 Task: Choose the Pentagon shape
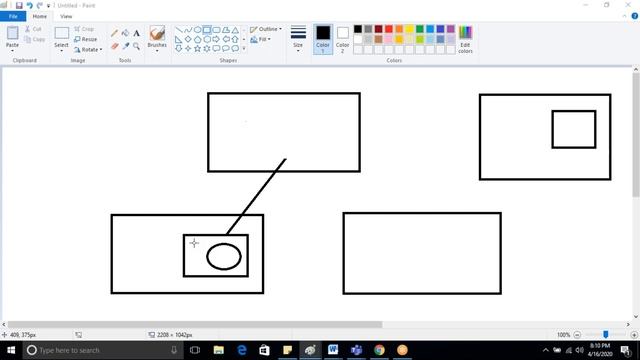198,39
